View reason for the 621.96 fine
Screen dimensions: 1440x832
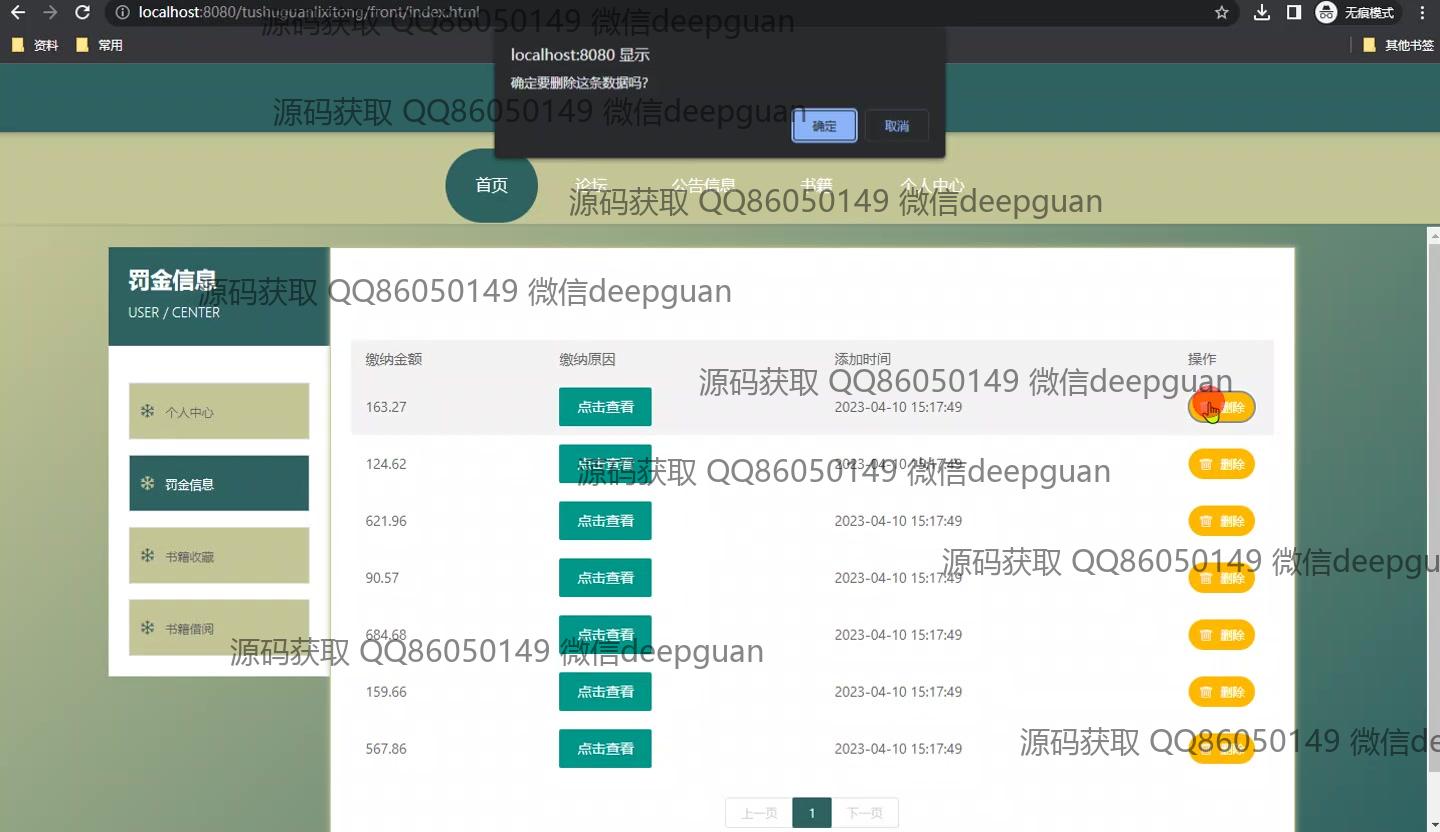[605, 521]
